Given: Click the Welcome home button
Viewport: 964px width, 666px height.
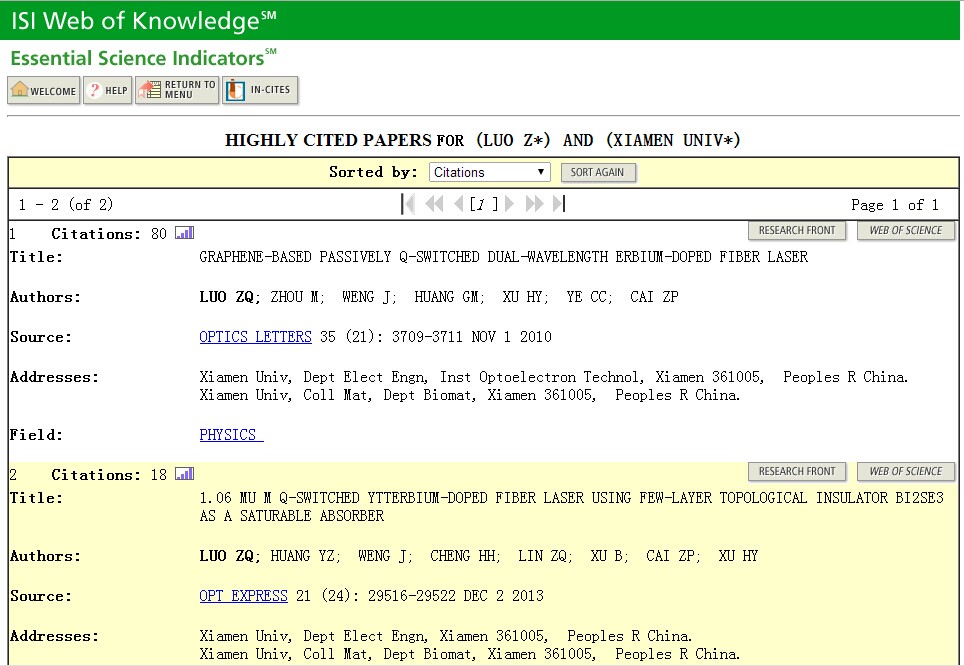Looking at the screenshot, I should pyautogui.click(x=44, y=91).
